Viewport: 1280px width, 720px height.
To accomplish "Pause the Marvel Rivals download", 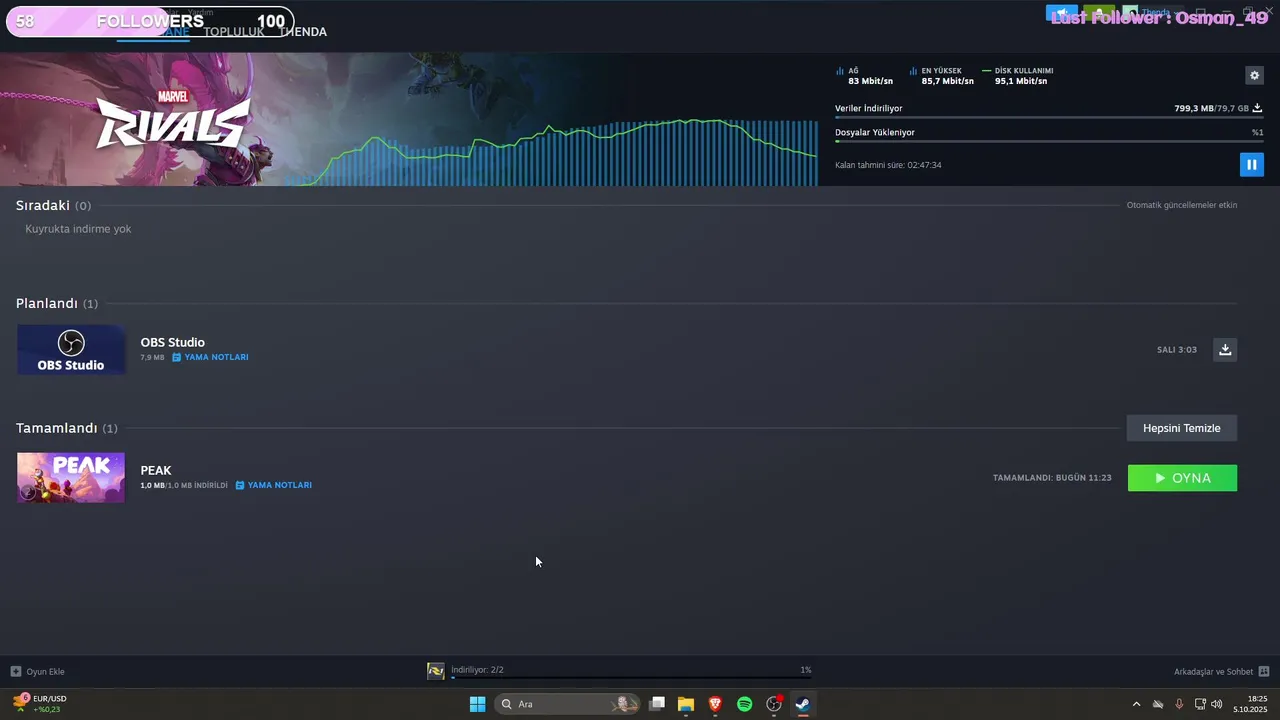I will (1251, 164).
